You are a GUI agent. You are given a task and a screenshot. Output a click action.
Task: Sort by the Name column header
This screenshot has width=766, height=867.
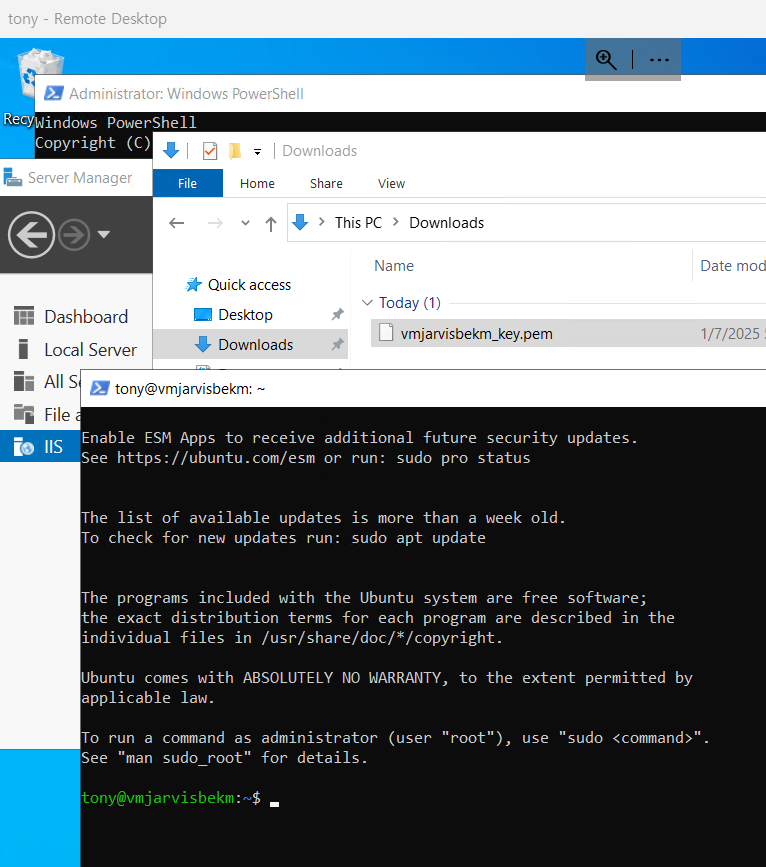click(x=394, y=266)
